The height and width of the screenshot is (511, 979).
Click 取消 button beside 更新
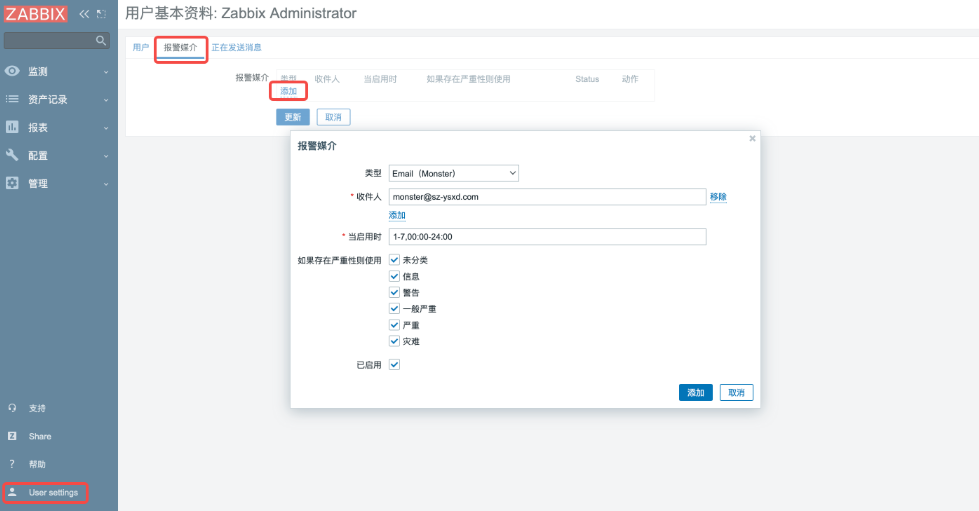[333, 117]
